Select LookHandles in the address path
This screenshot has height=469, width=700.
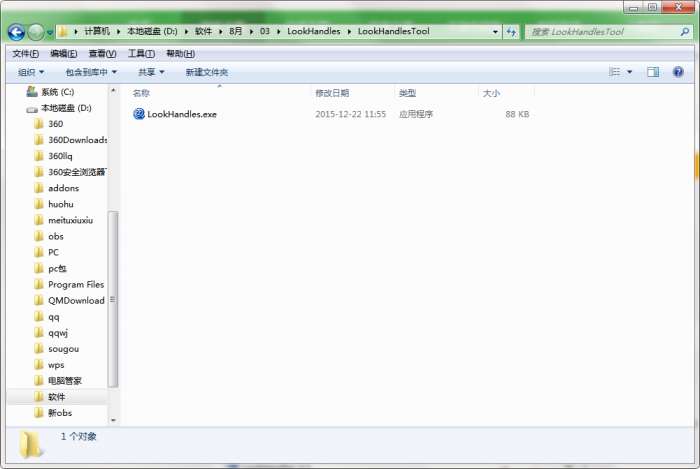pyautogui.click(x=313, y=31)
